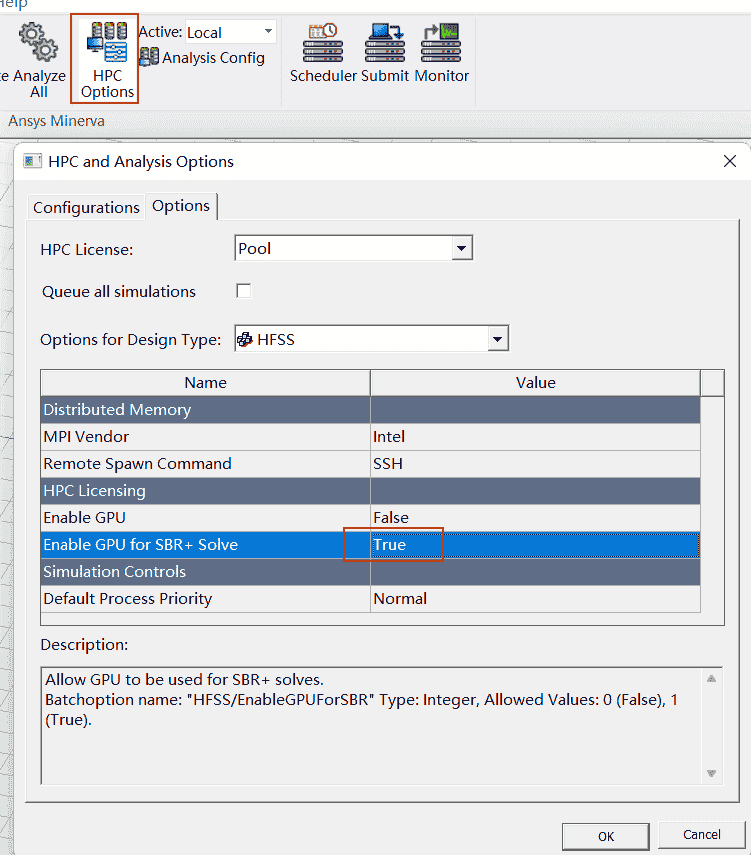751x855 pixels.
Task: Select the Options tab
Action: [181, 206]
